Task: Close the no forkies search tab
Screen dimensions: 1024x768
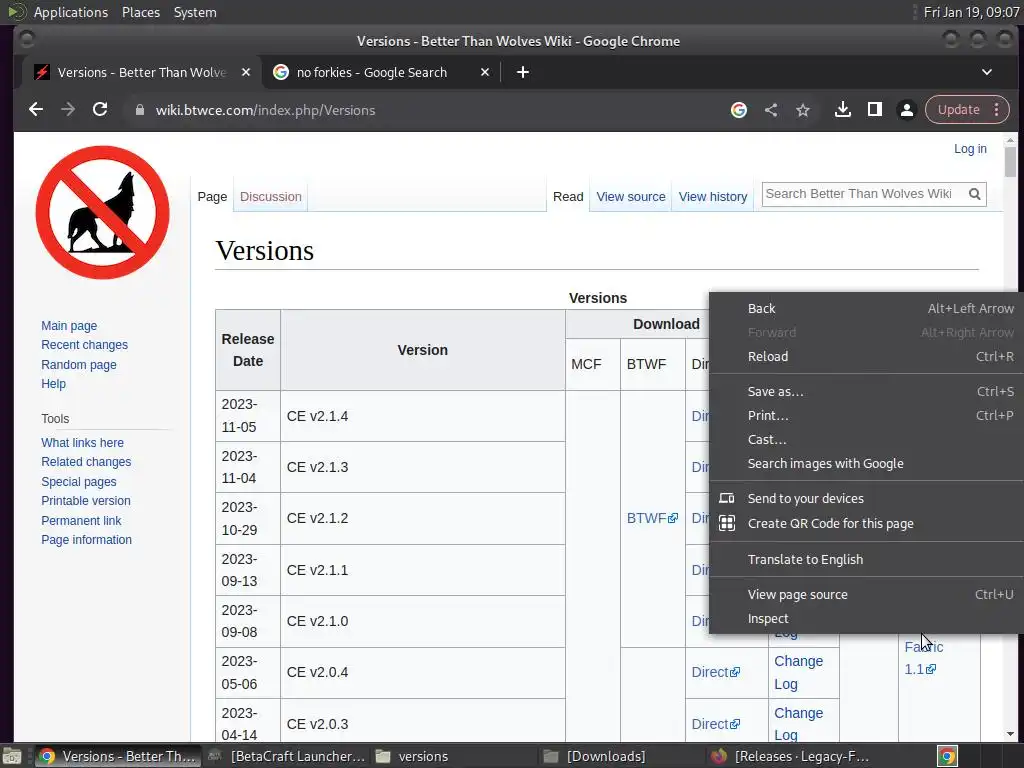Action: pos(485,72)
